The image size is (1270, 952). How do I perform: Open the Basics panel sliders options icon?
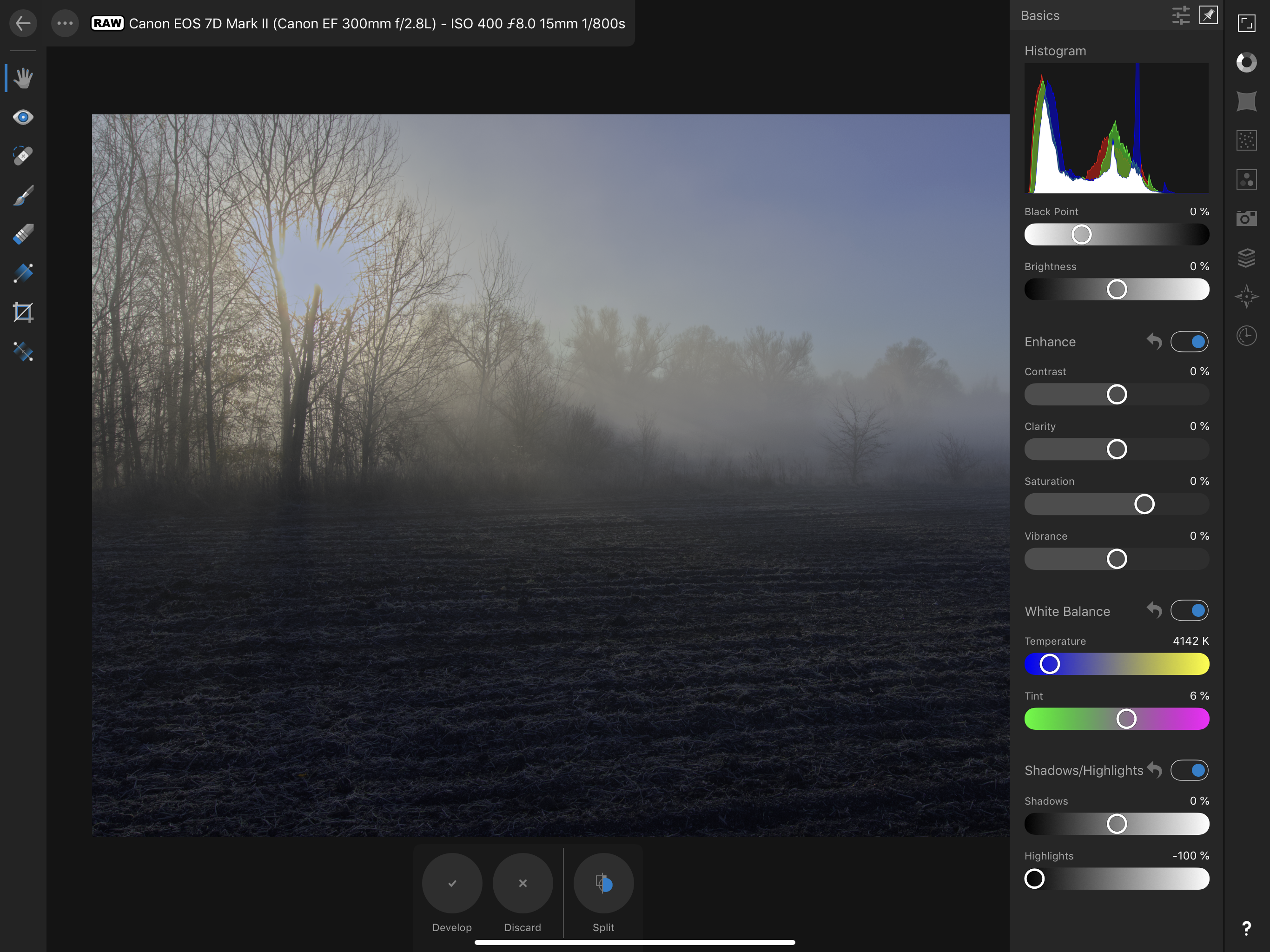coord(1180,15)
